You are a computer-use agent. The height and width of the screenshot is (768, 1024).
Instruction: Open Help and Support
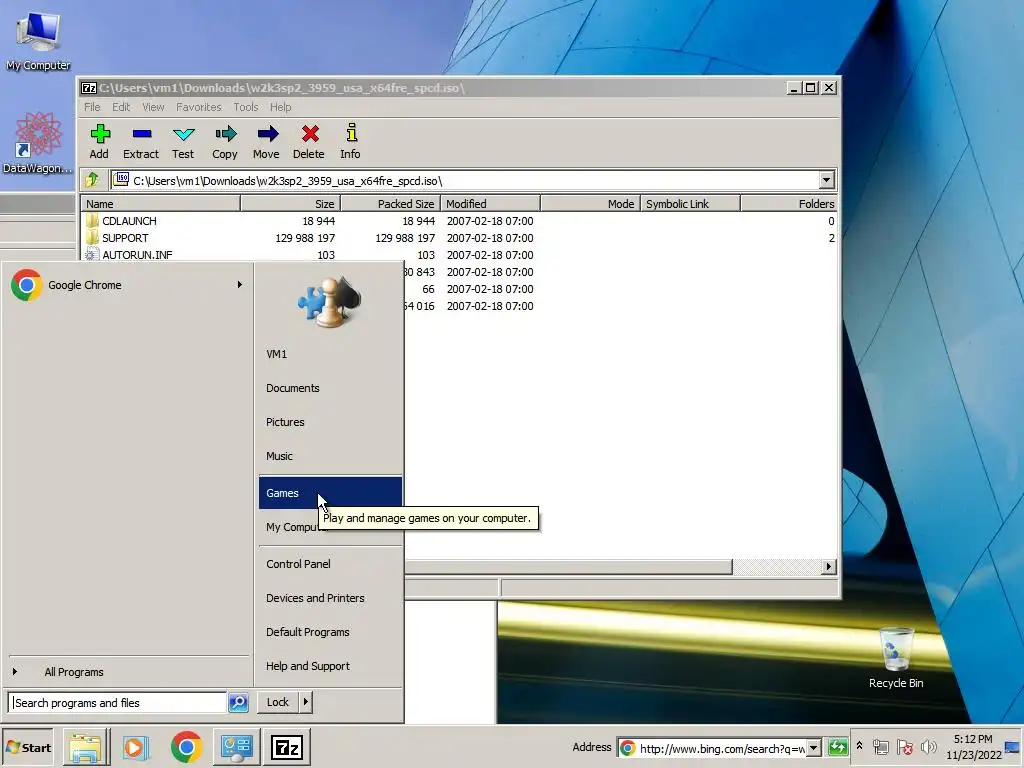pos(330,665)
